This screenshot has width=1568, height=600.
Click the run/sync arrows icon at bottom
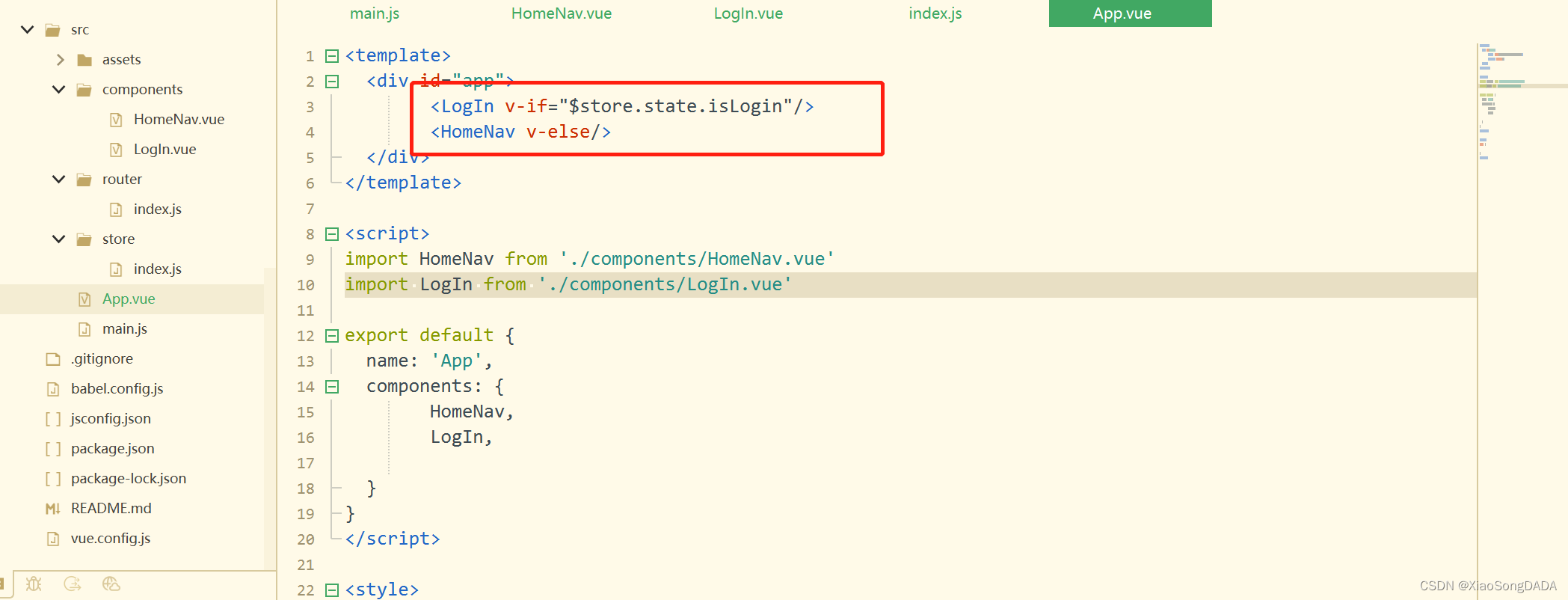pos(73,584)
